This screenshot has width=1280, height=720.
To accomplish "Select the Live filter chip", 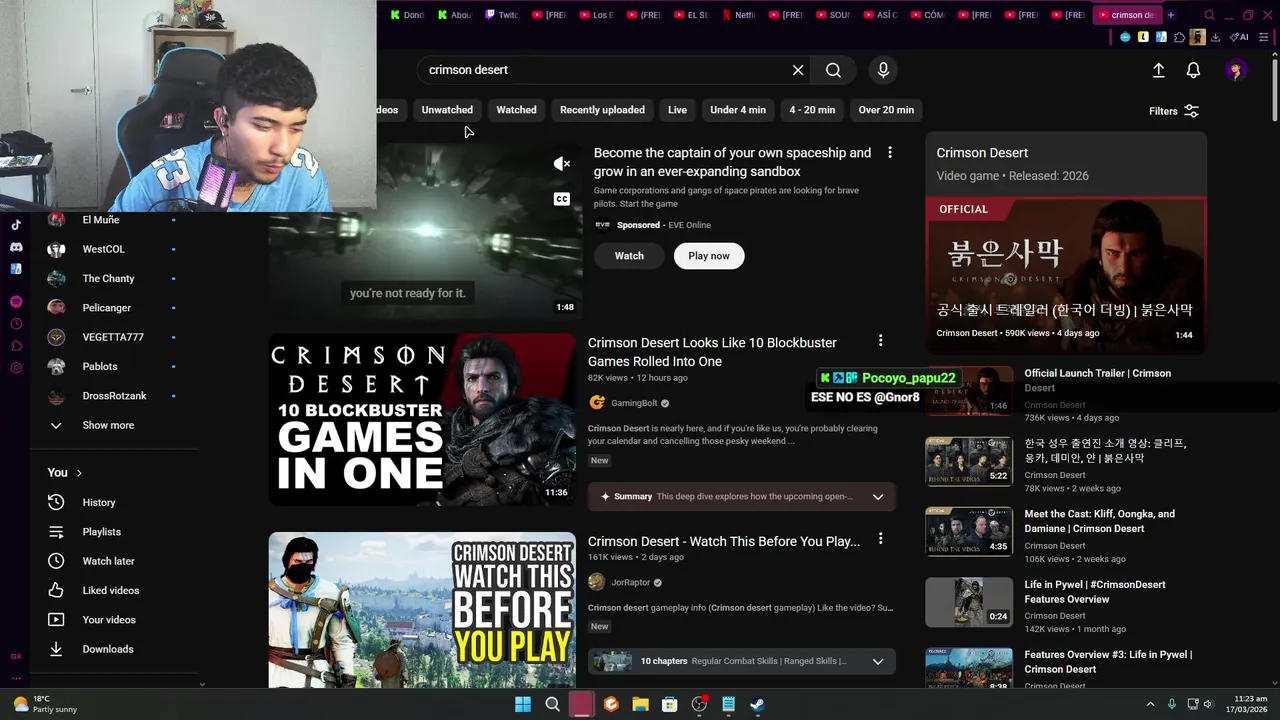I will coord(677,110).
